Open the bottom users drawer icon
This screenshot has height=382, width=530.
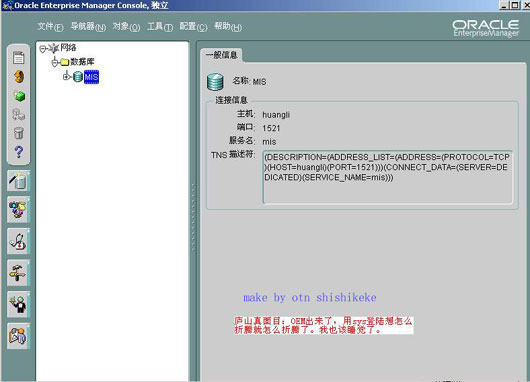pyautogui.click(x=18, y=336)
